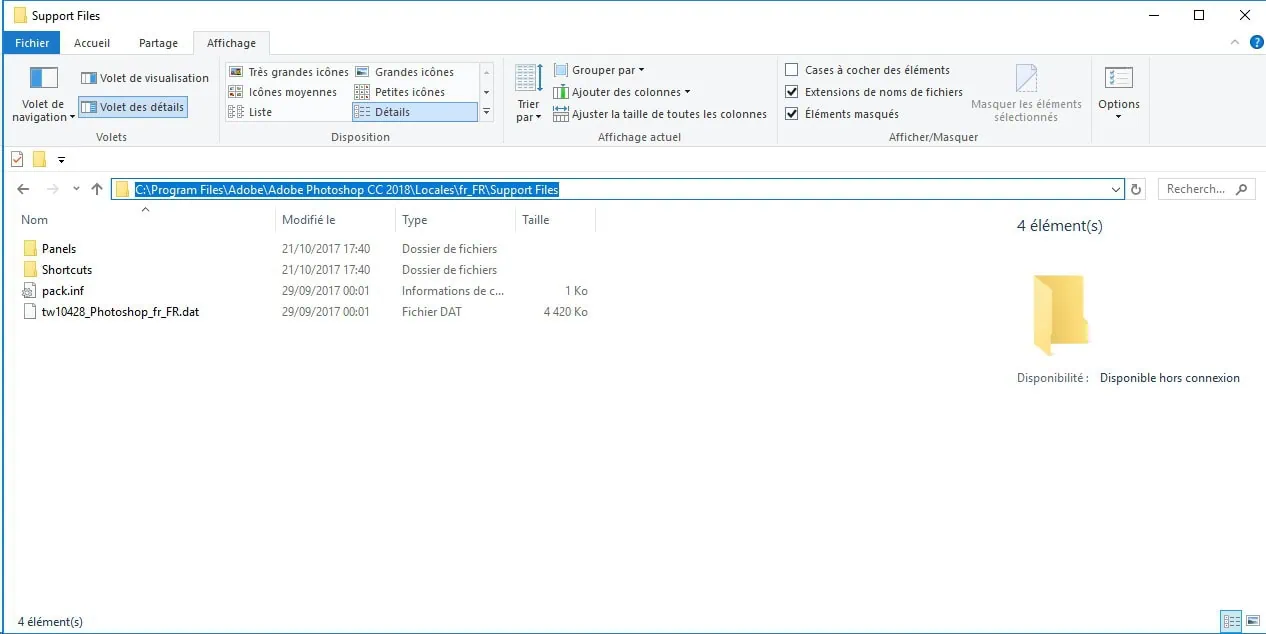Expand Ajouter des colonnes dropdown

click(630, 92)
